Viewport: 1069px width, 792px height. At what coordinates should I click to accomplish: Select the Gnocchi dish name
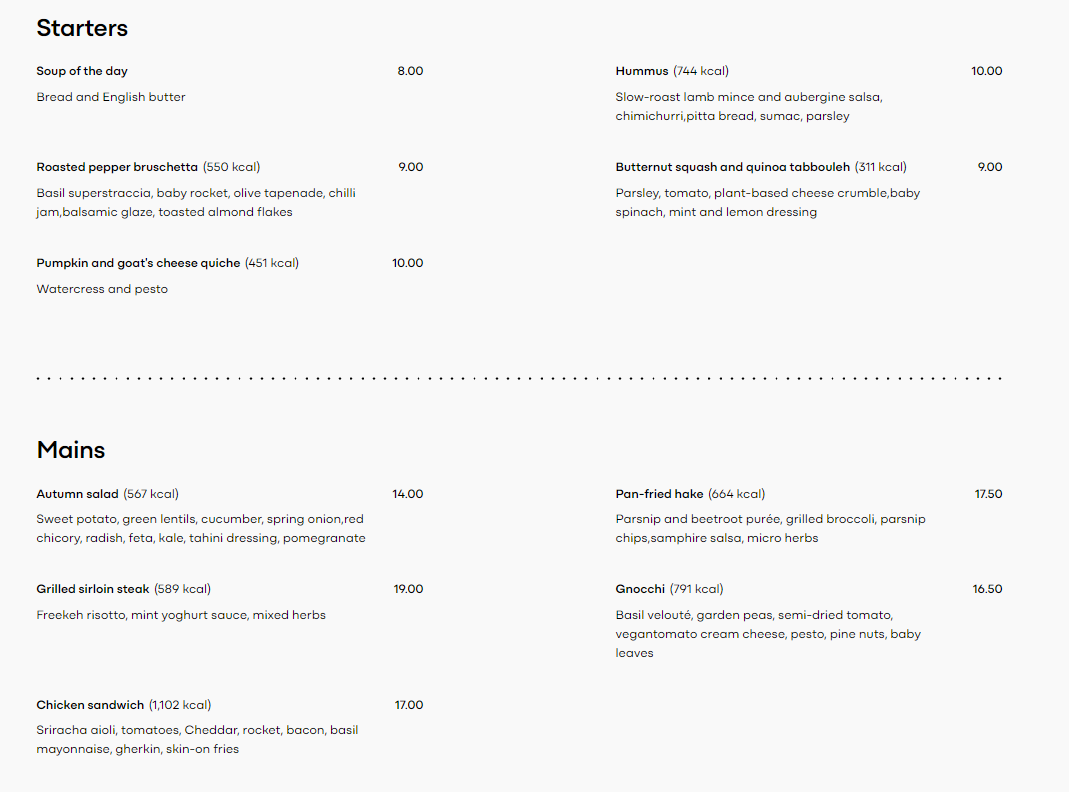click(x=640, y=589)
